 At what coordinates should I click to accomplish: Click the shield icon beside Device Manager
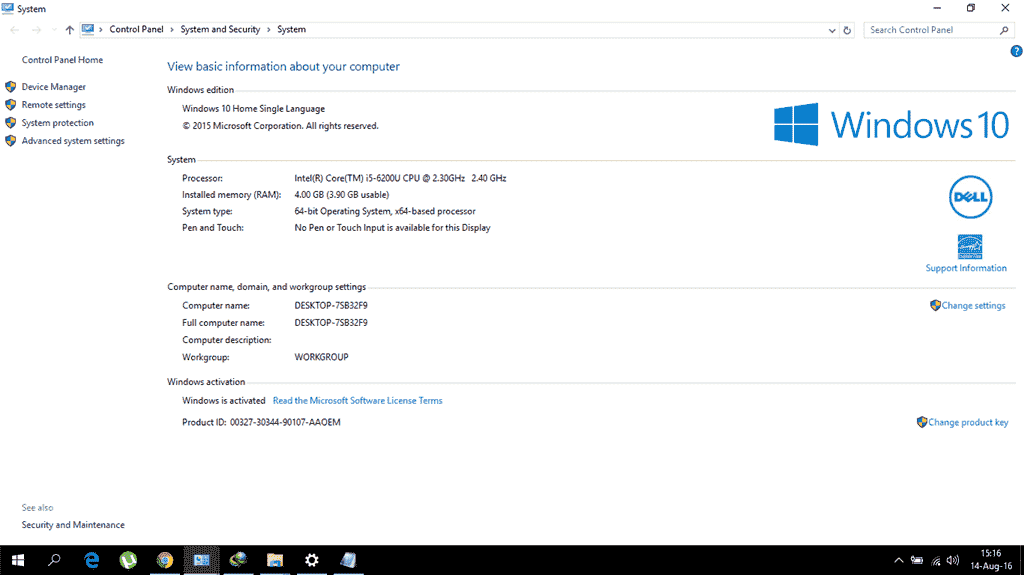[10, 87]
